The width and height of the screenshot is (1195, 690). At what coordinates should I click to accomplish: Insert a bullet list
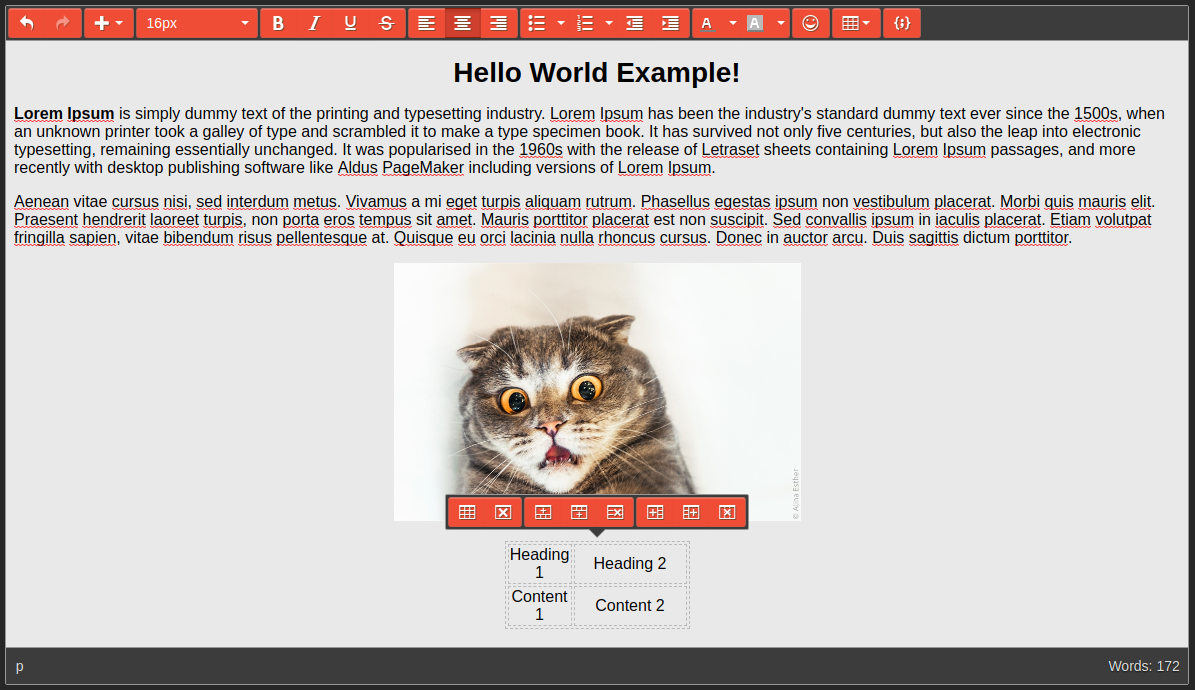pyautogui.click(x=537, y=24)
